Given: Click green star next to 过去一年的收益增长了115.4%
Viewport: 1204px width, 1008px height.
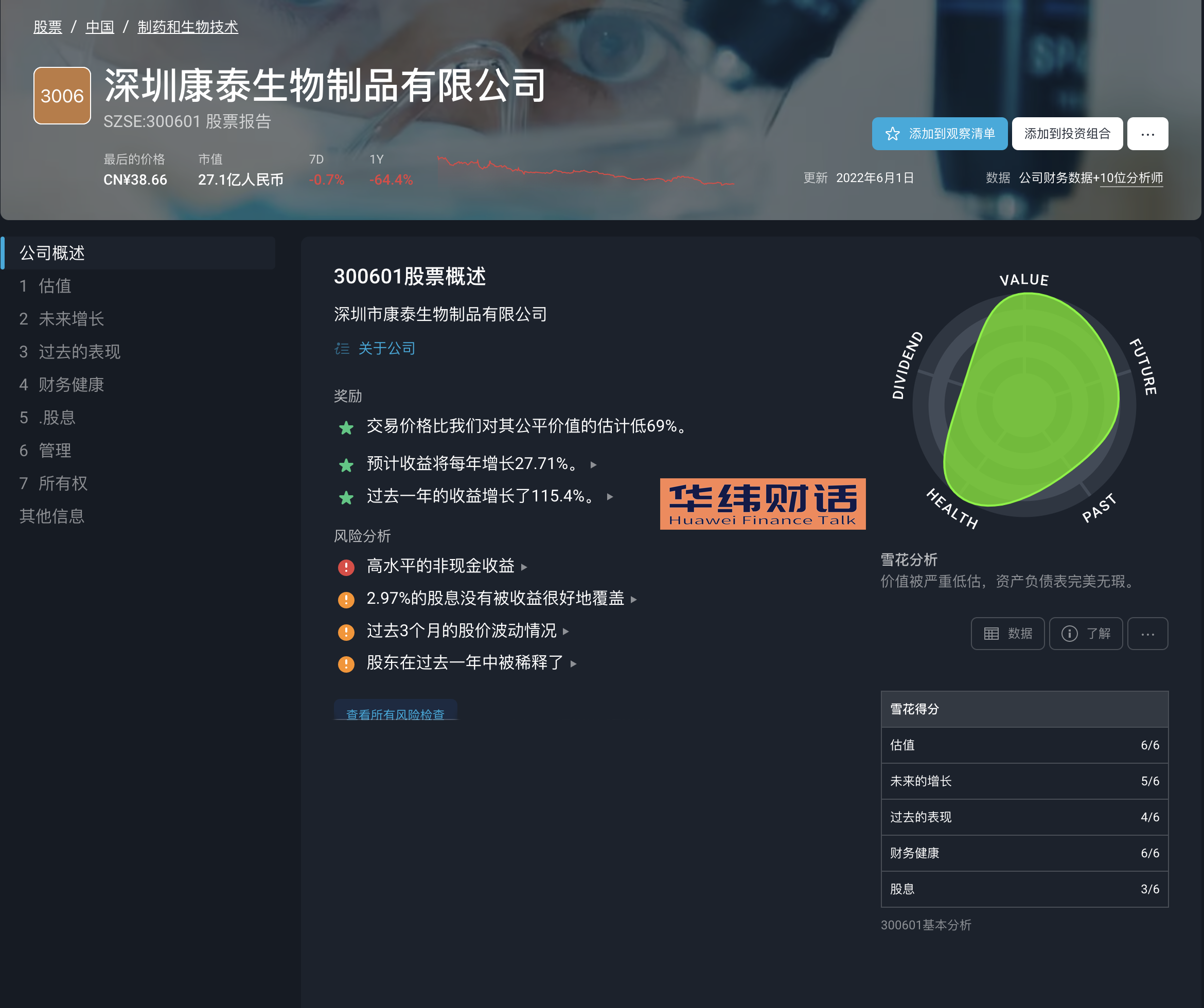Looking at the screenshot, I should [x=346, y=497].
